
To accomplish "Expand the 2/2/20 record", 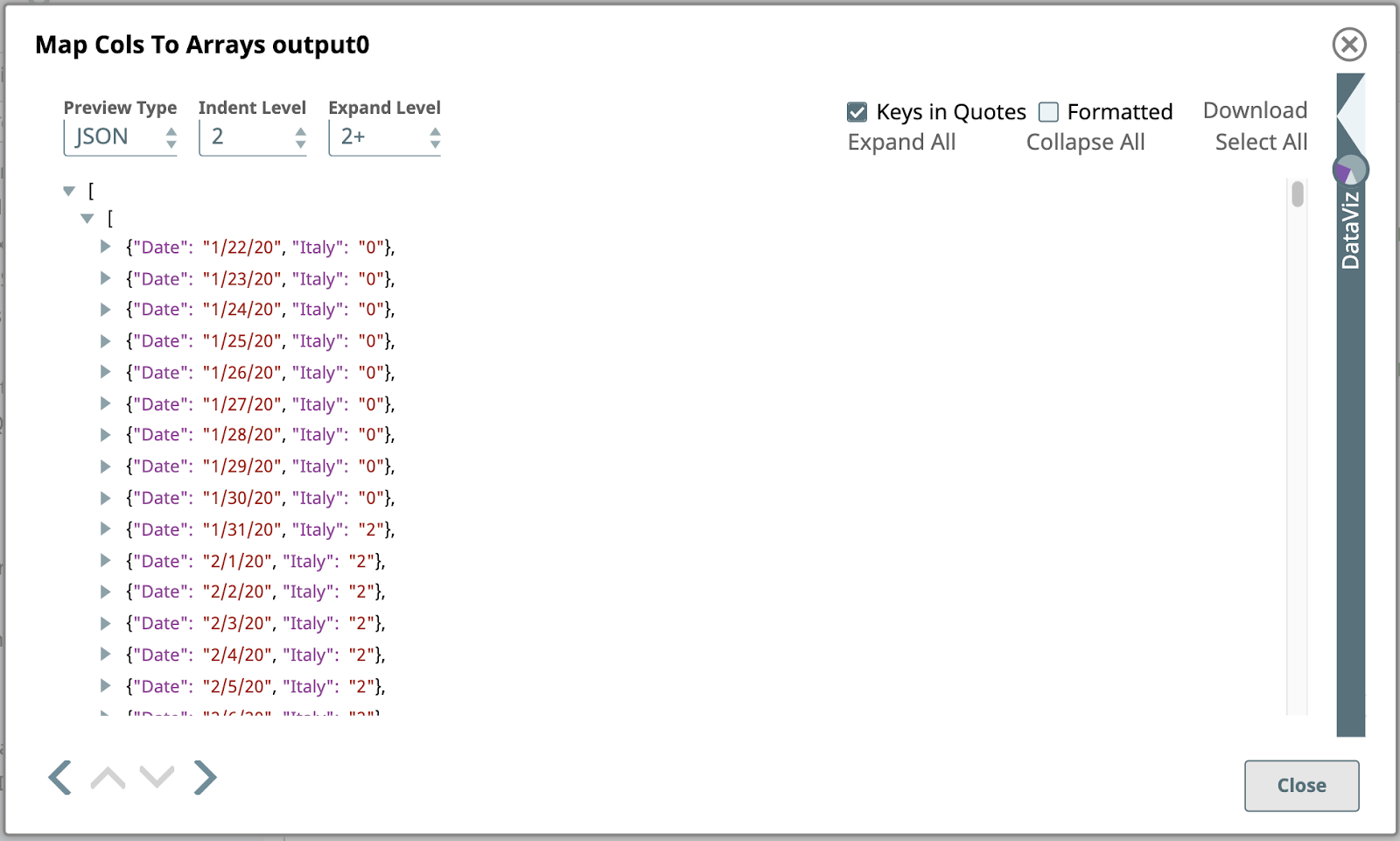I will pos(105,591).
